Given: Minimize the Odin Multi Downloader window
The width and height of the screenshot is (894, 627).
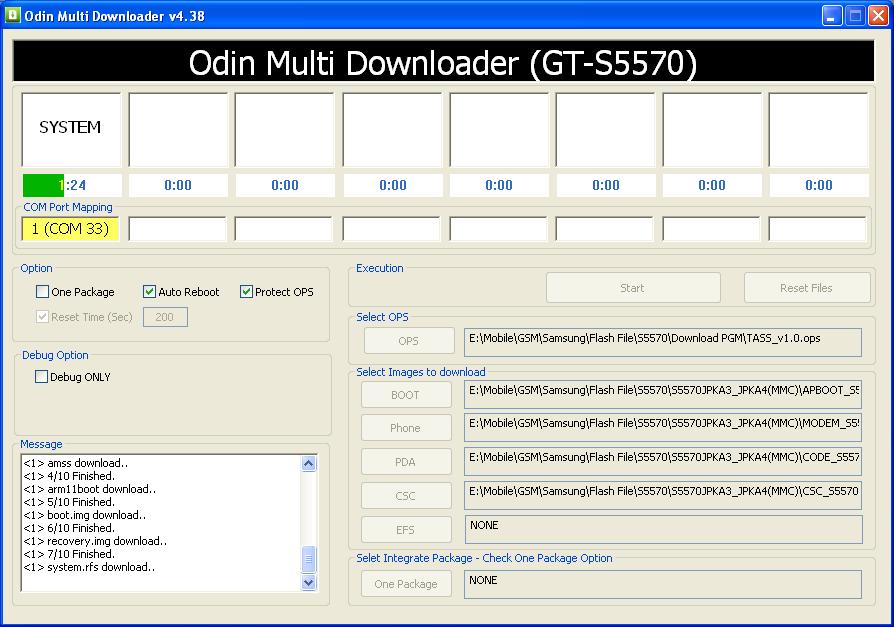Looking at the screenshot, I should (832, 15).
